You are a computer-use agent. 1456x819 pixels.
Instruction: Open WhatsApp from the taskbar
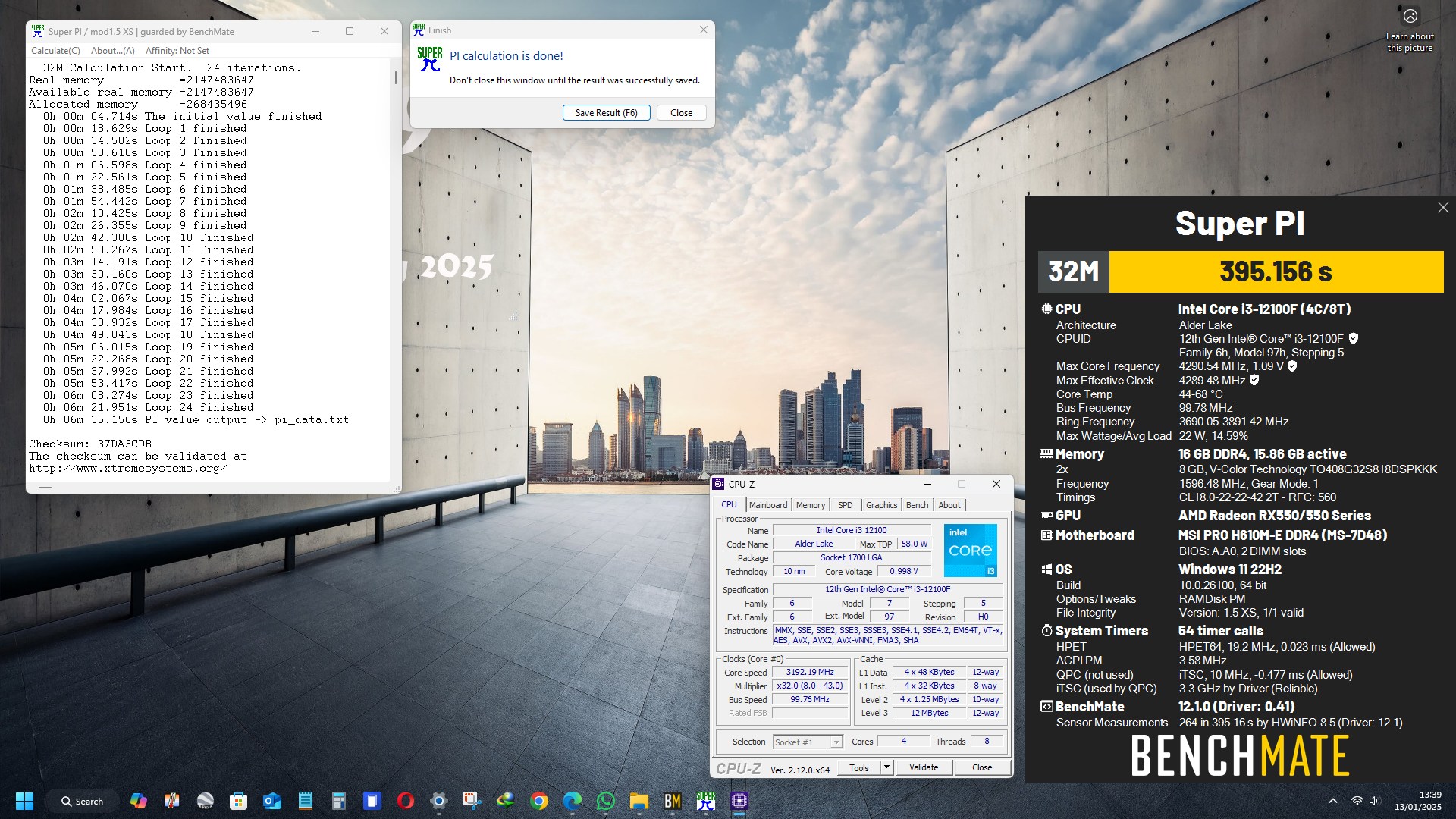(x=606, y=801)
